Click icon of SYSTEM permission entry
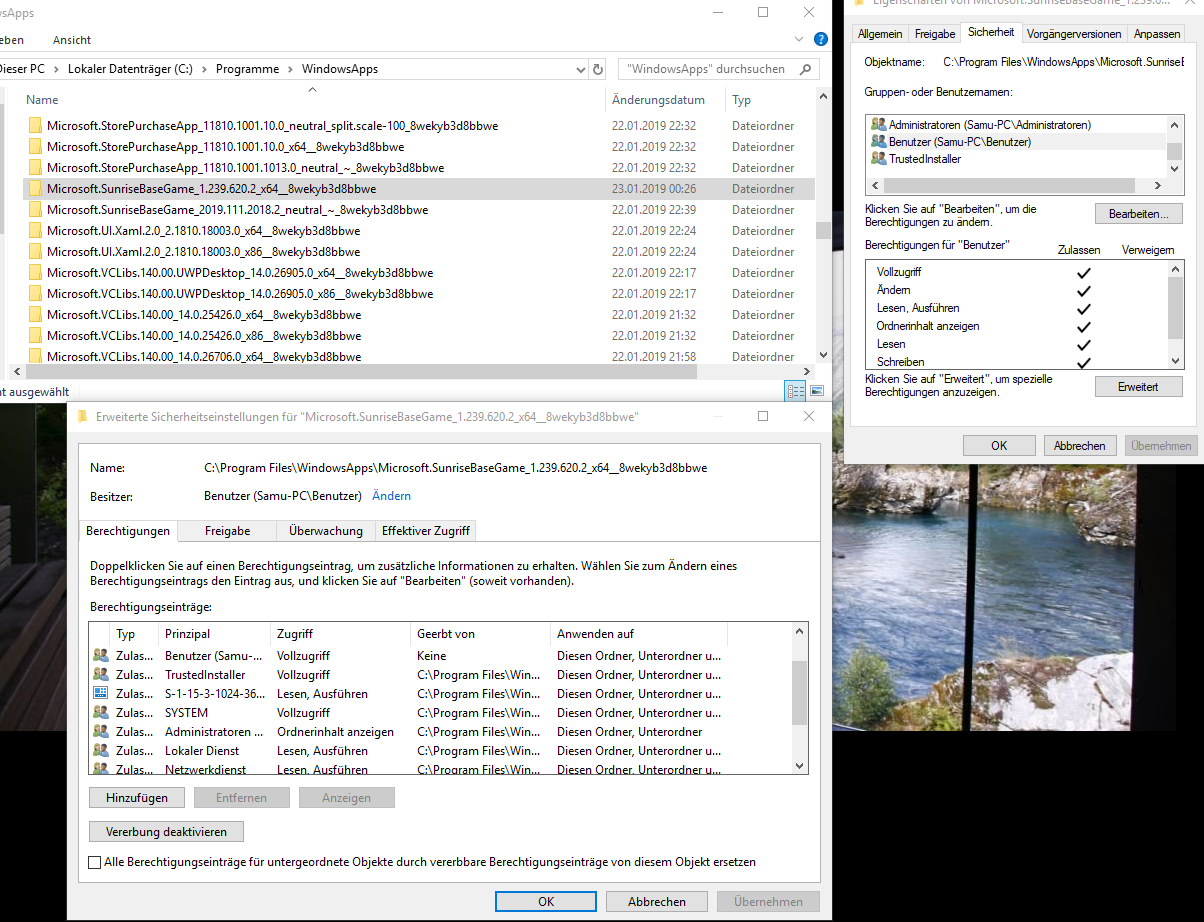The width and height of the screenshot is (1204, 922). 100,713
